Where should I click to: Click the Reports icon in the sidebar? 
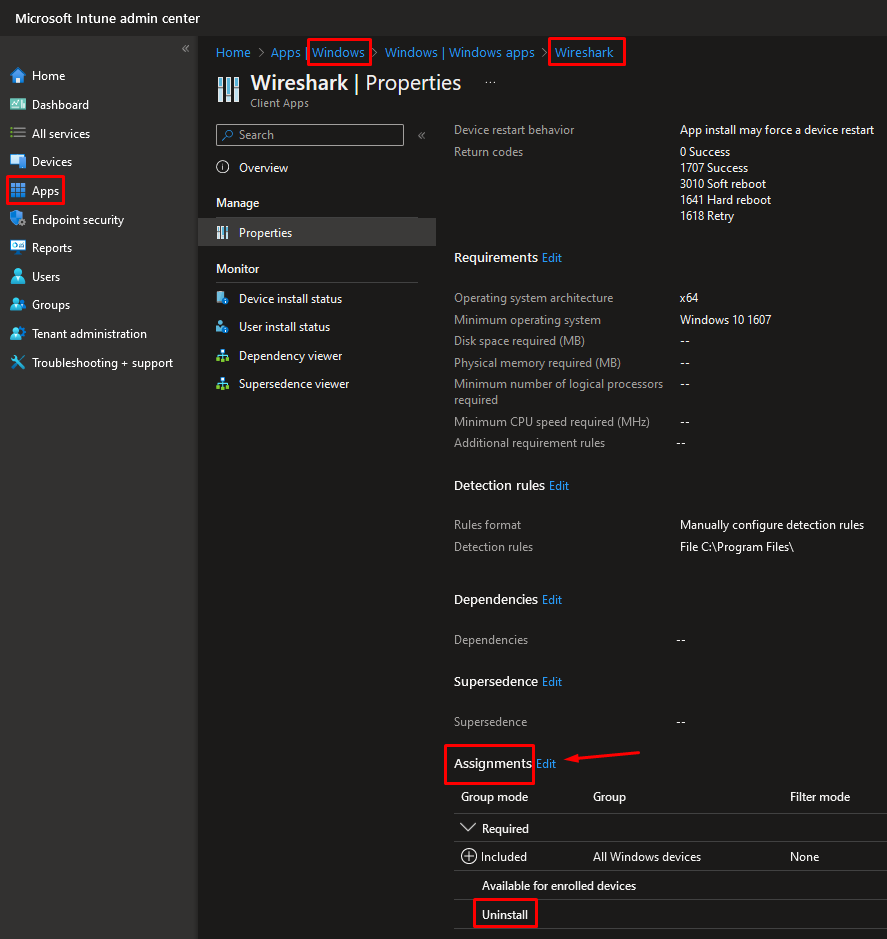point(18,247)
